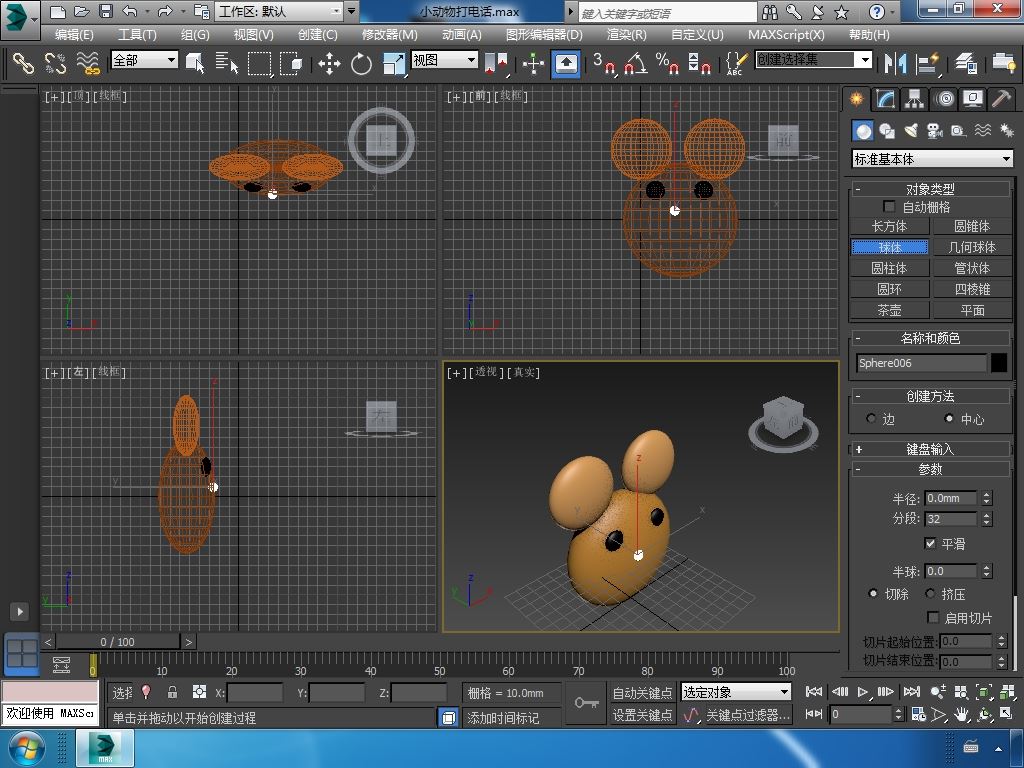Click the Save File icon

[106, 11]
